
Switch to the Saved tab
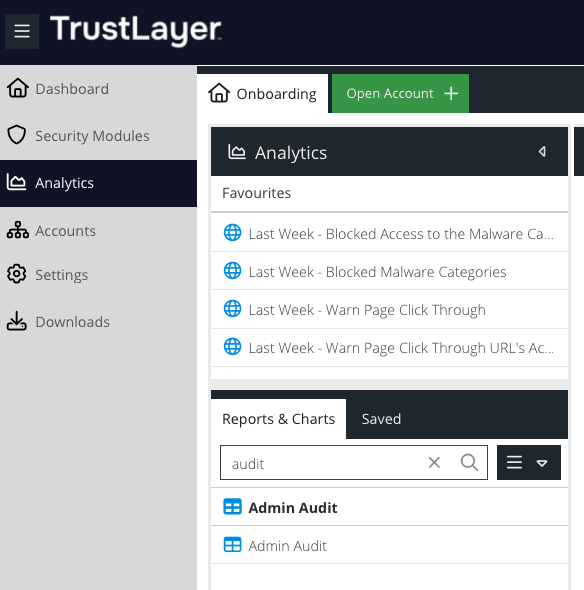click(381, 419)
